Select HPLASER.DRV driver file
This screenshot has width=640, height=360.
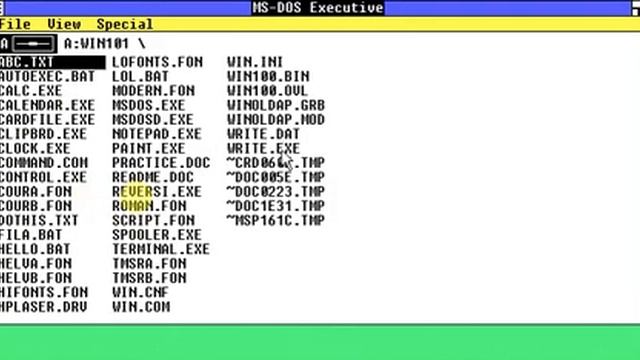tap(44, 307)
